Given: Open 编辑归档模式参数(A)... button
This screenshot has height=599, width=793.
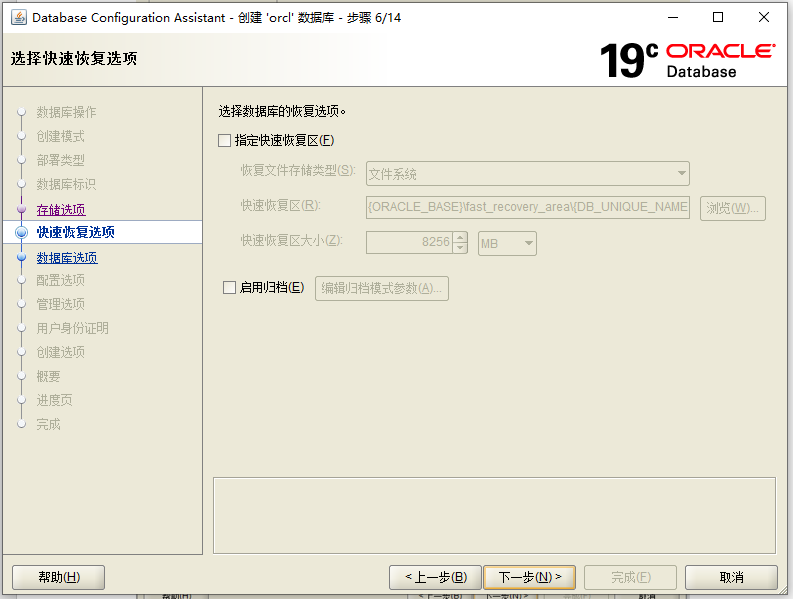Looking at the screenshot, I should (382, 288).
